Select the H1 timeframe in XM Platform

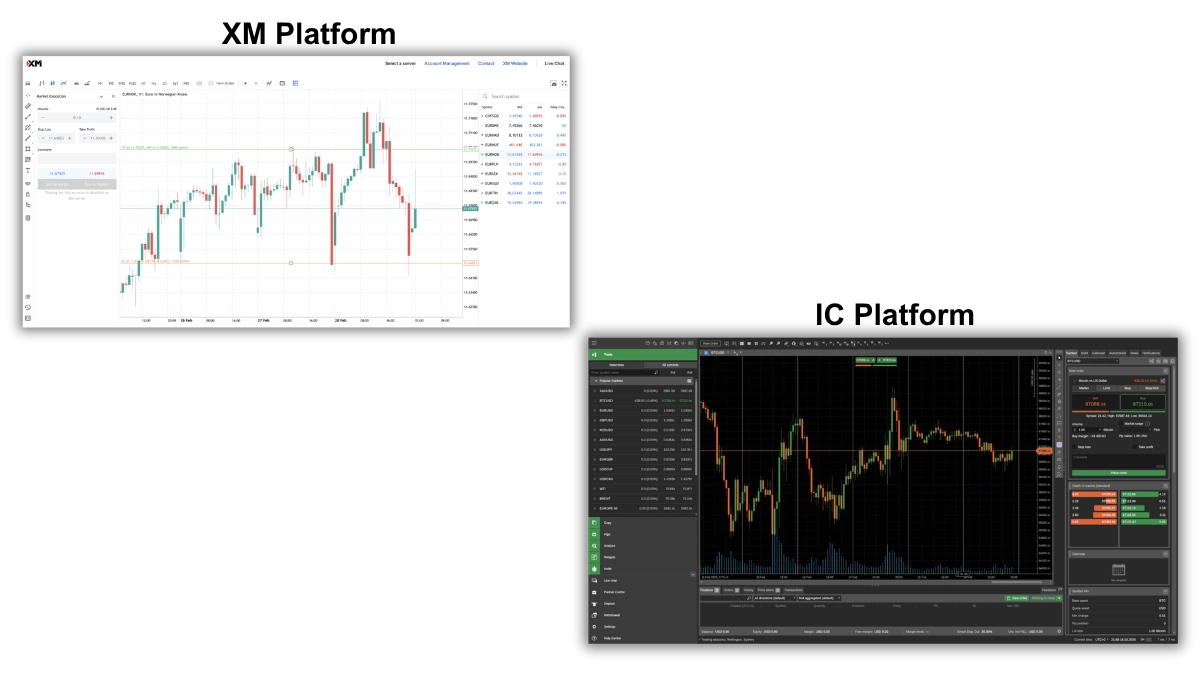pyautogui.click(x=143, y=83)
